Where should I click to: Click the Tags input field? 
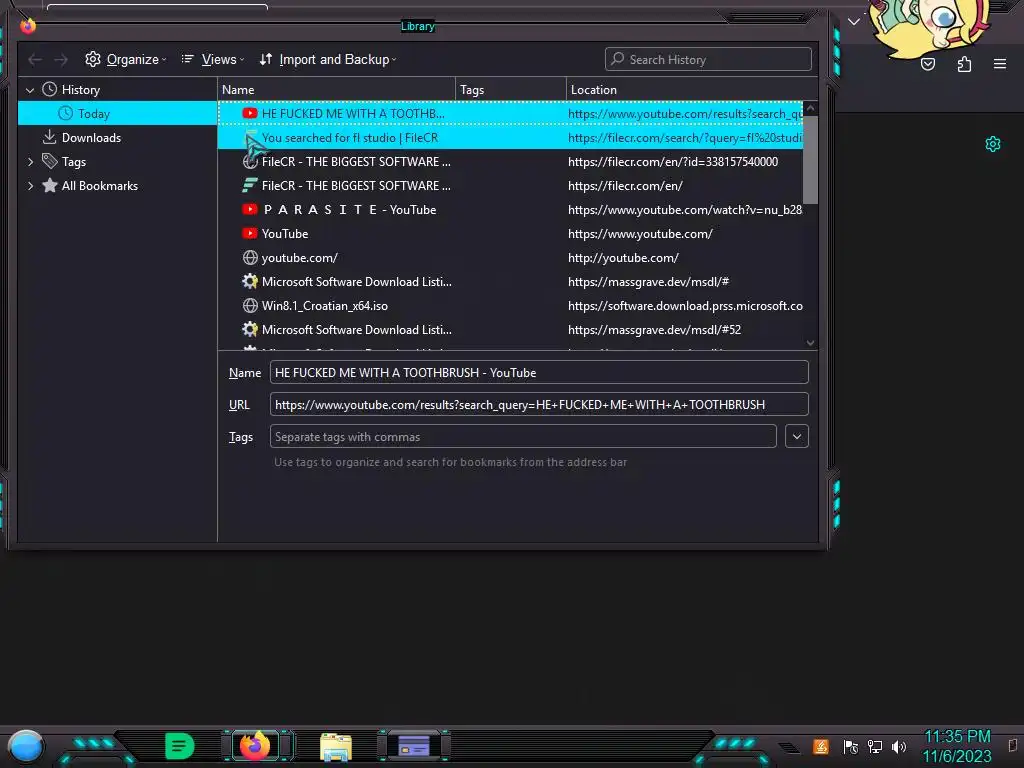click(523, 436)
